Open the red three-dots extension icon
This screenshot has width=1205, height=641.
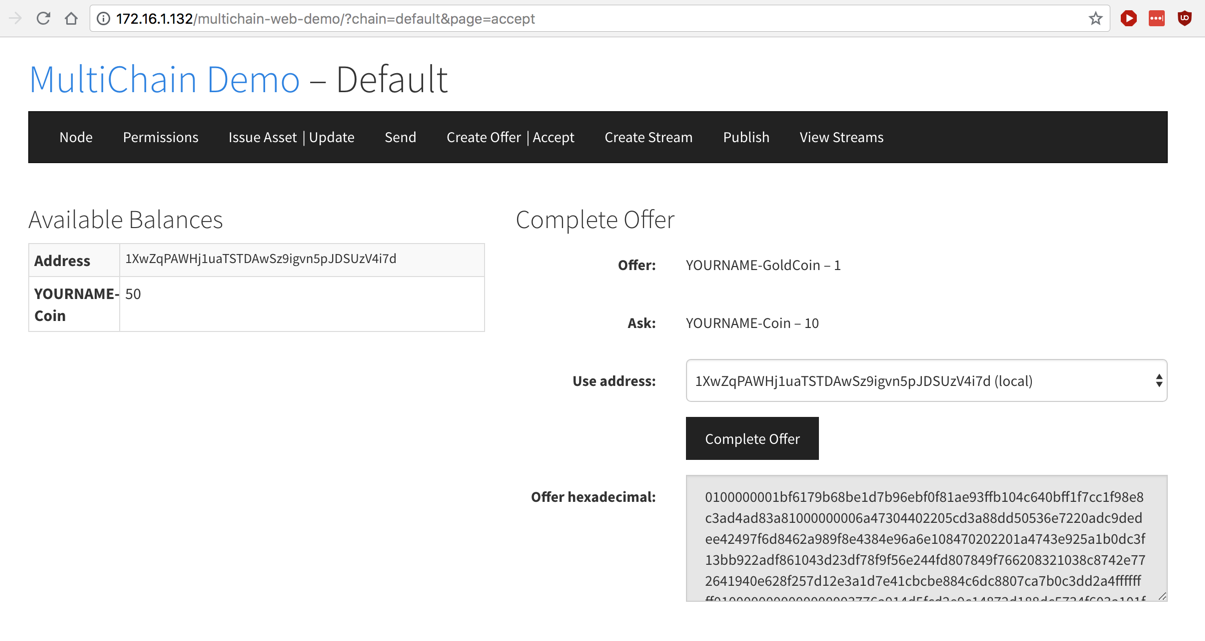pos(1156,18)
